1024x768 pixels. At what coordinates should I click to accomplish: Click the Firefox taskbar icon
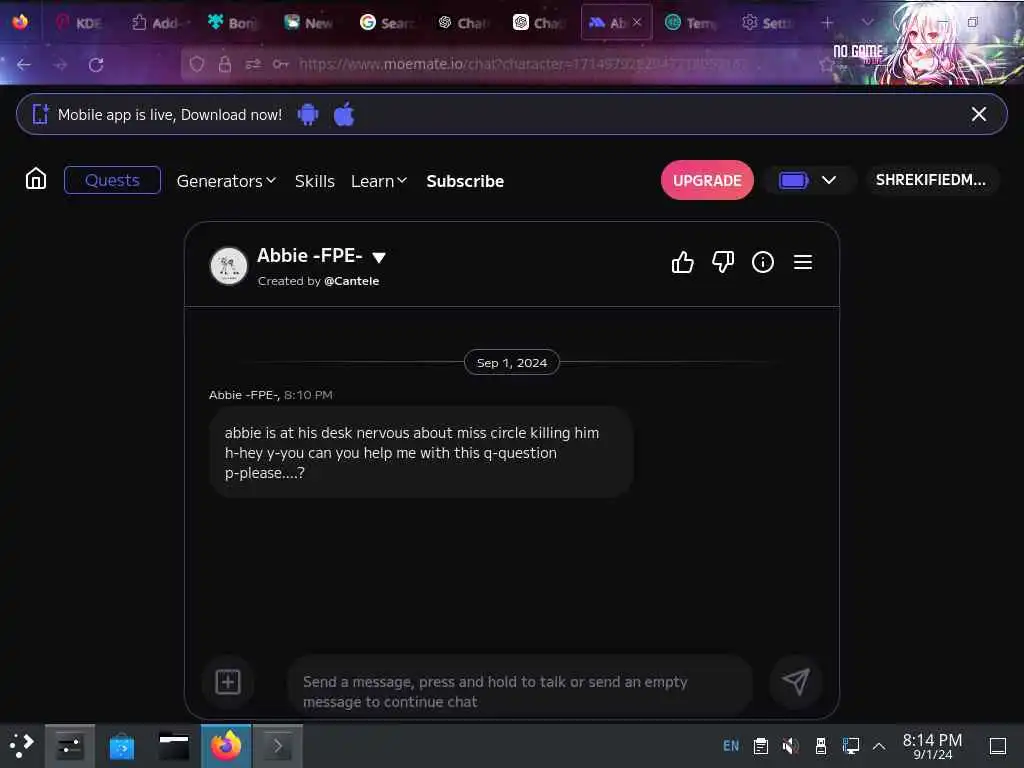(225, 746)
